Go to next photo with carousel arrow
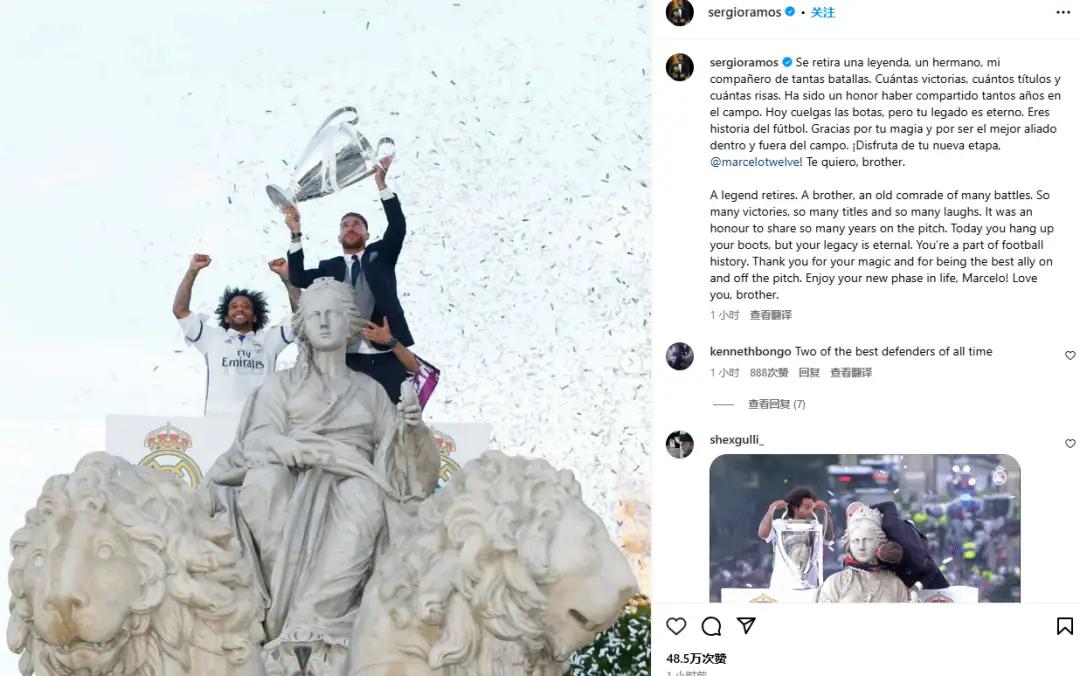 (x=629, y=362)
